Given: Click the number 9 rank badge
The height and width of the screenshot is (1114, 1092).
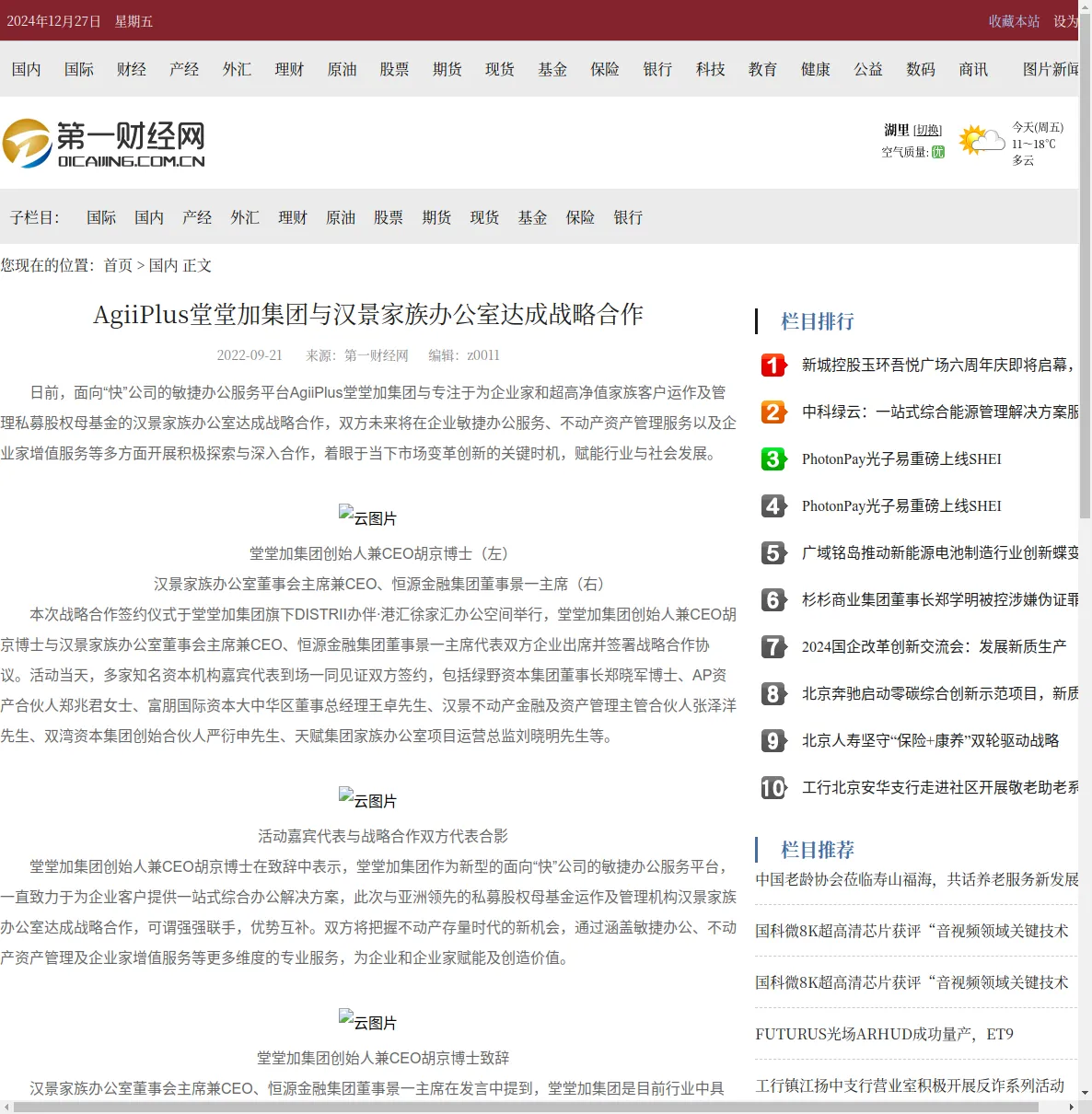Looking at the screenshot, I should (x=773, y=741).
